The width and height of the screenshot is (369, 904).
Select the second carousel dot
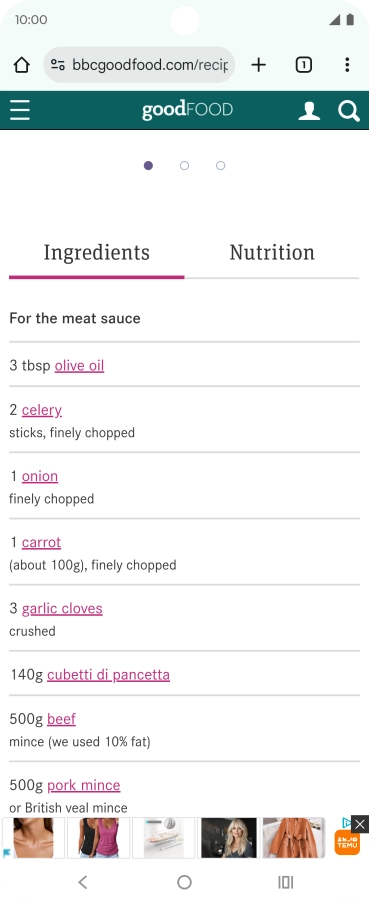coord(184,165)
